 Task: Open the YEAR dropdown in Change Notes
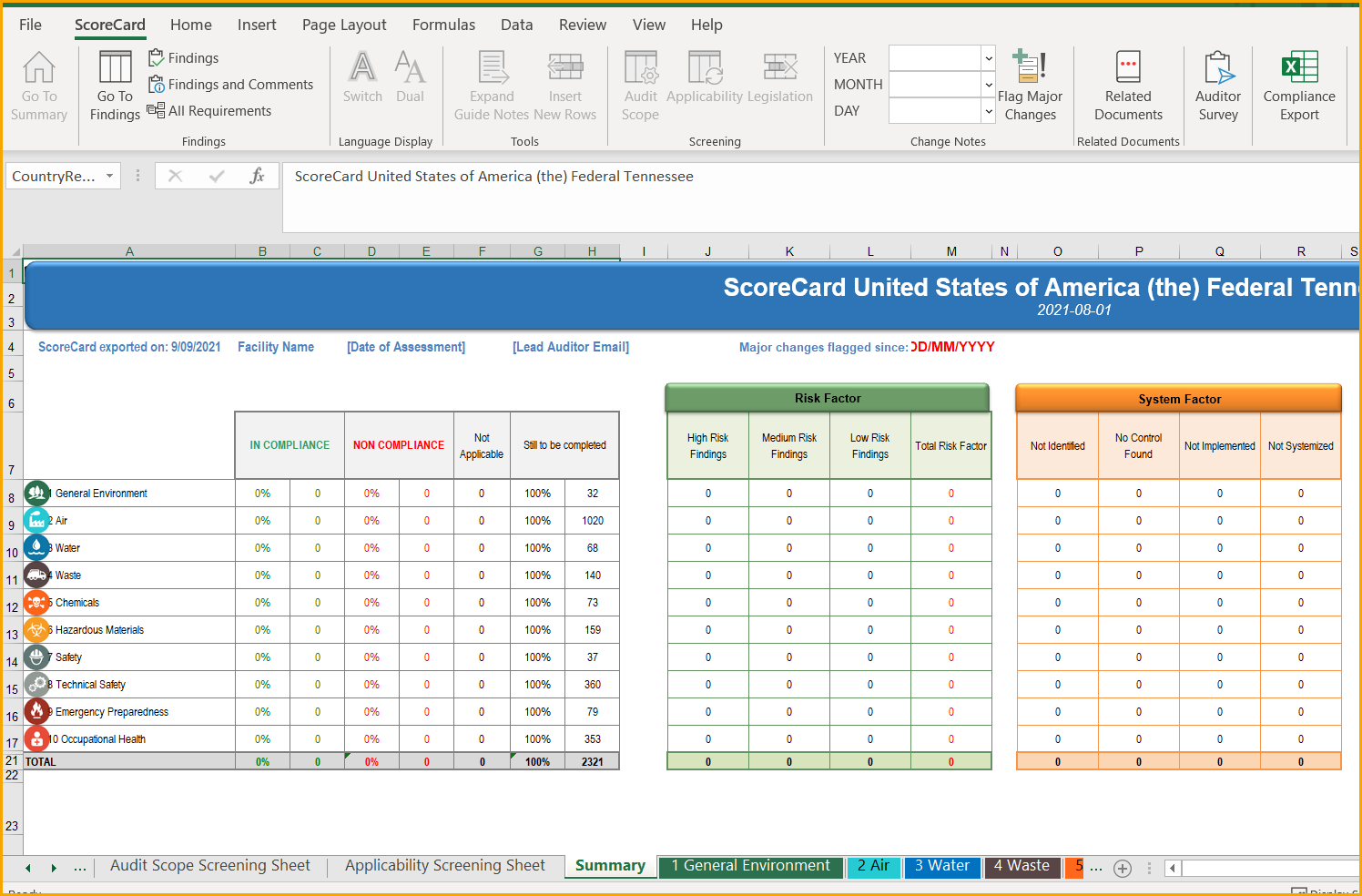[989, 58]
